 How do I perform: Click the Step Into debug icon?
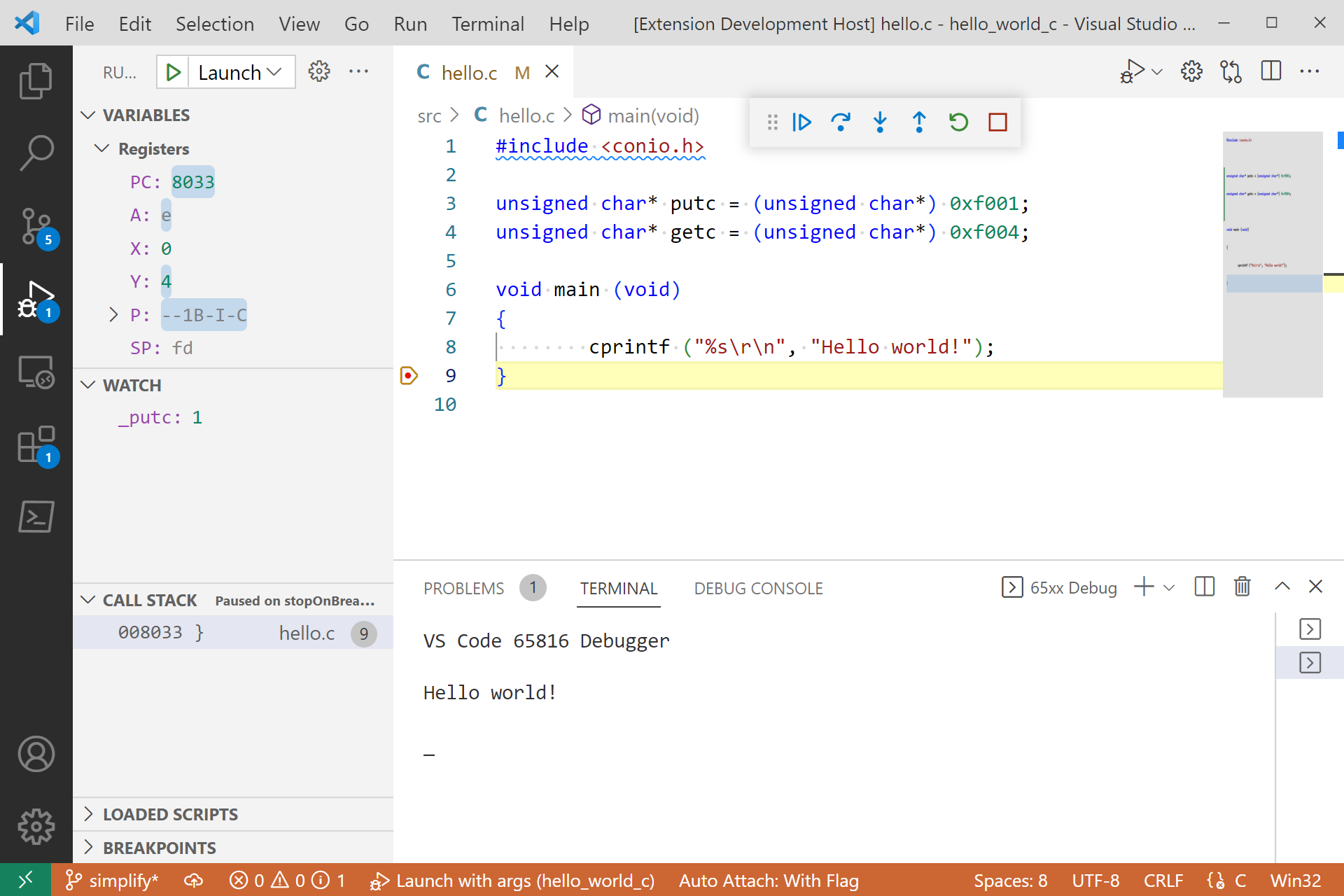coord(880,122)
